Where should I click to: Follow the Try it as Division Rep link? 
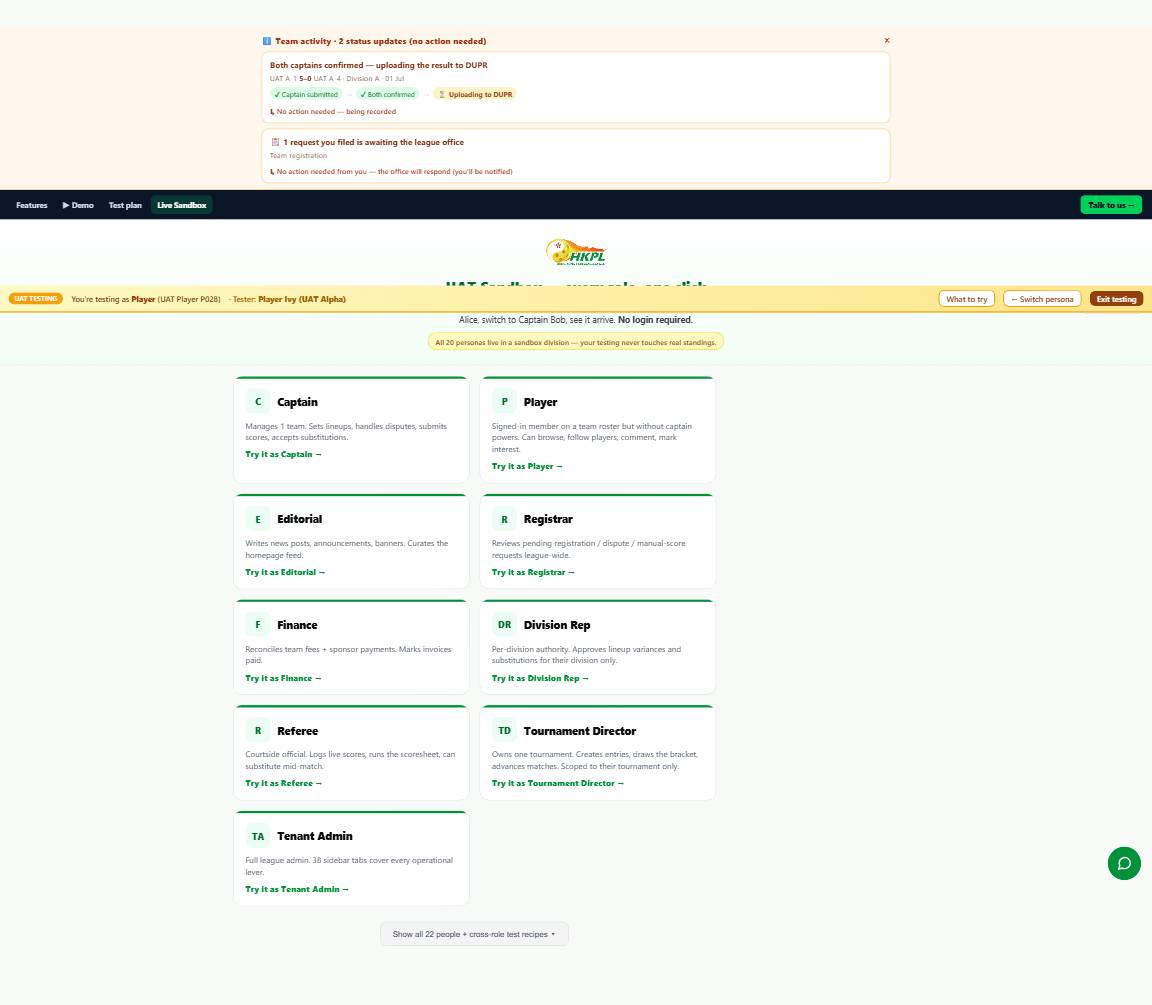click(540, 678)
